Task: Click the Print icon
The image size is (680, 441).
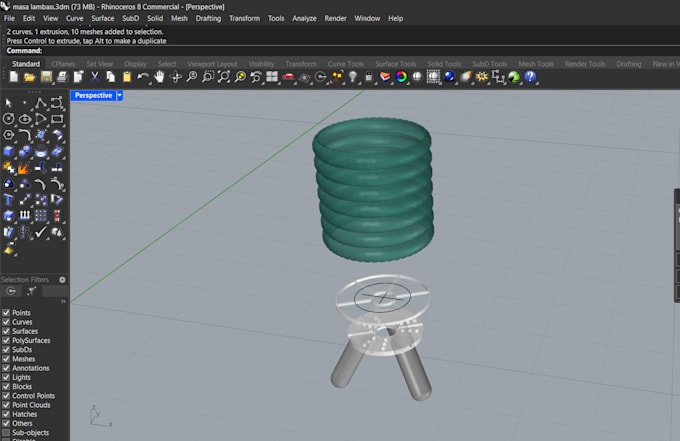Action: 62,77
